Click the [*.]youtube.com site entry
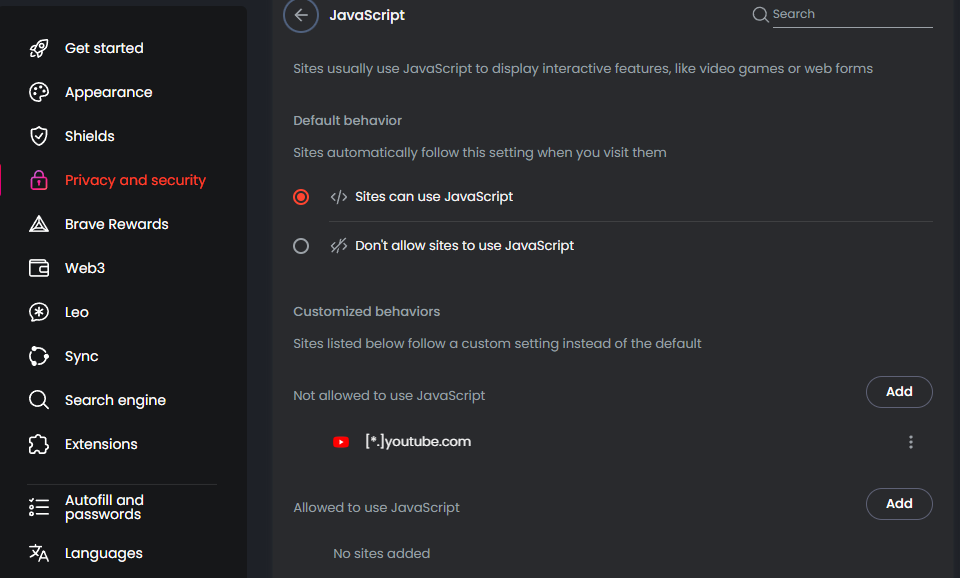Image resolution: width=960 pixels, height=578 pixels. (x=418, y=441)
